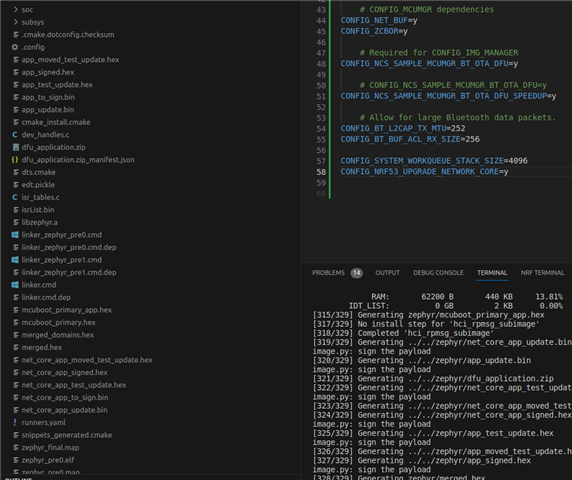The width and height of the screenshot is (572, 480).
Task: Click CONFIG_BT_L2CAP_TX_MTU=252 line
Action: pyautogui.click(x=403, y=128)
